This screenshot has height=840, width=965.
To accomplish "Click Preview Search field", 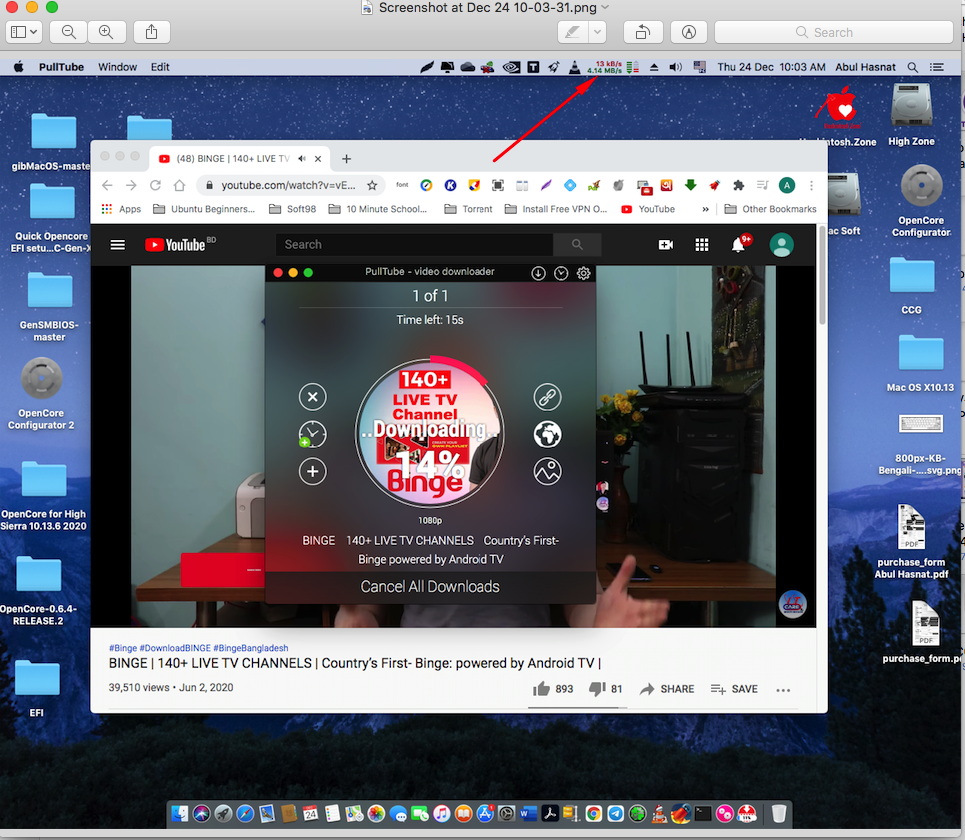I will pos(834,32).
